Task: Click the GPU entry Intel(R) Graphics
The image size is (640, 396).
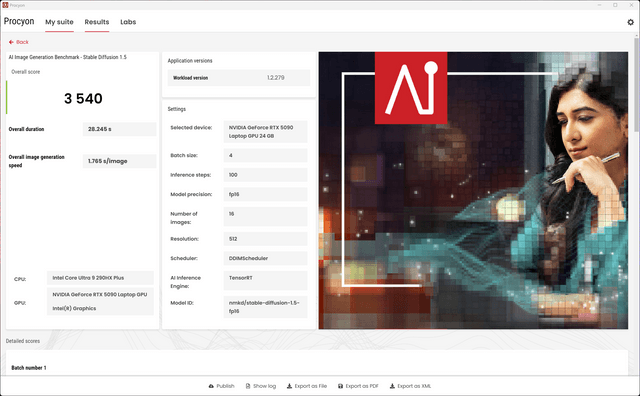Action: [74, 309]
